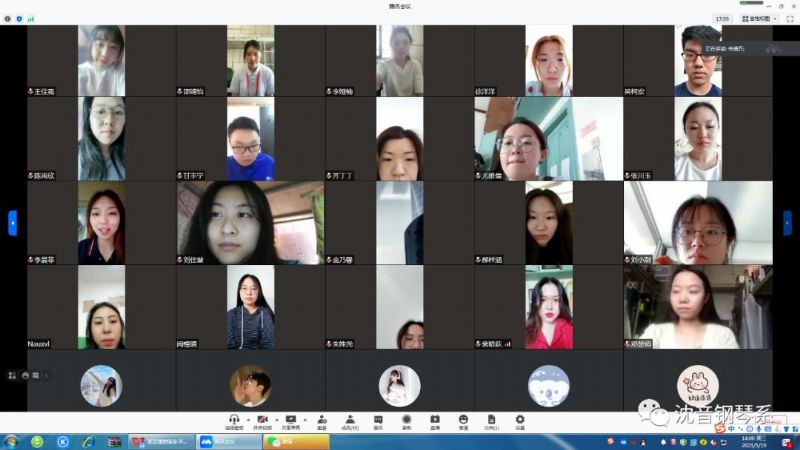Select the bunny avatar participant tile

tap(697, 385)
